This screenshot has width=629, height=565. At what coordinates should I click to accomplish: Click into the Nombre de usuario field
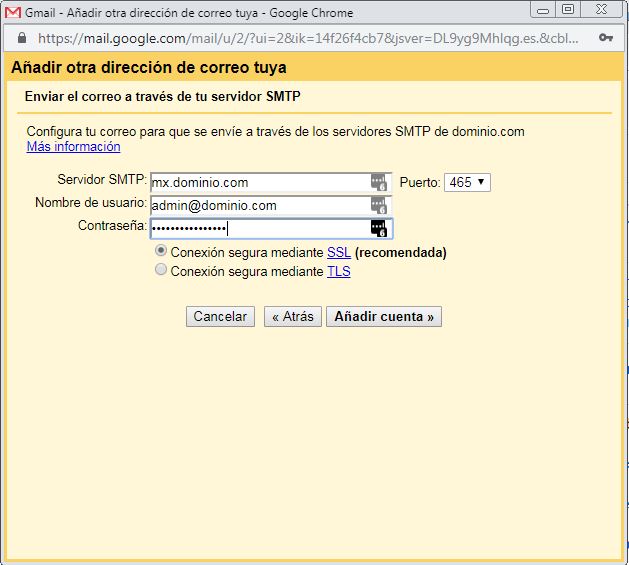pos(258,205)
